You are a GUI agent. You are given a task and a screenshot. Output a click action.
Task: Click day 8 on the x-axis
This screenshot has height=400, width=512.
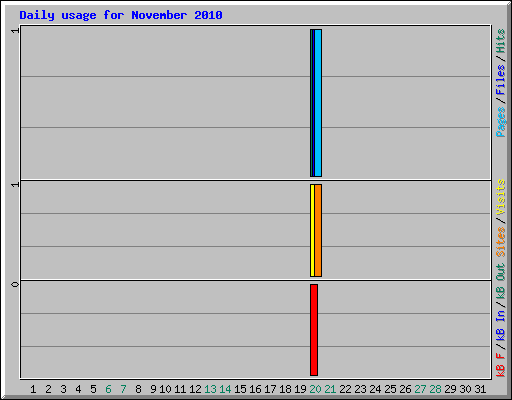[x=138, y=389]
